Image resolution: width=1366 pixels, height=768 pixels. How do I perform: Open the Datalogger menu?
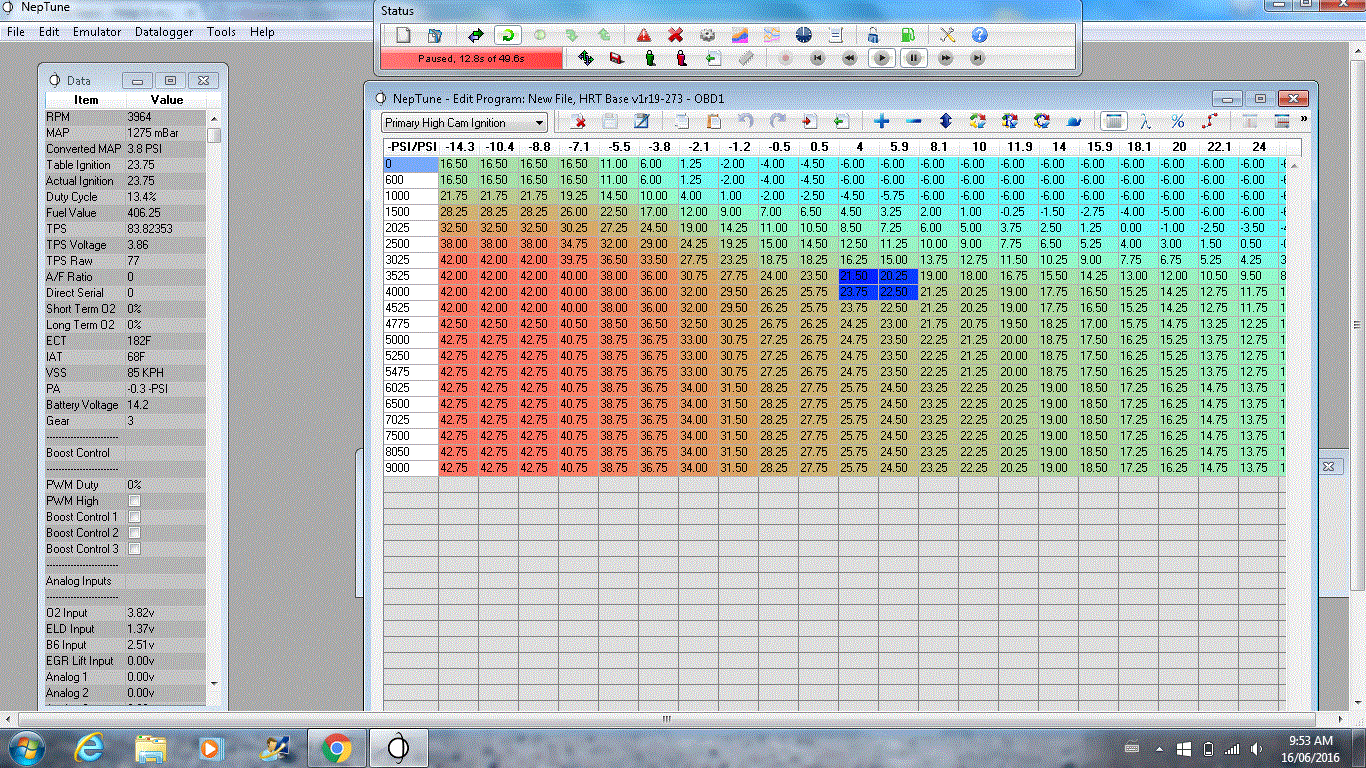(x=164, y=32)
